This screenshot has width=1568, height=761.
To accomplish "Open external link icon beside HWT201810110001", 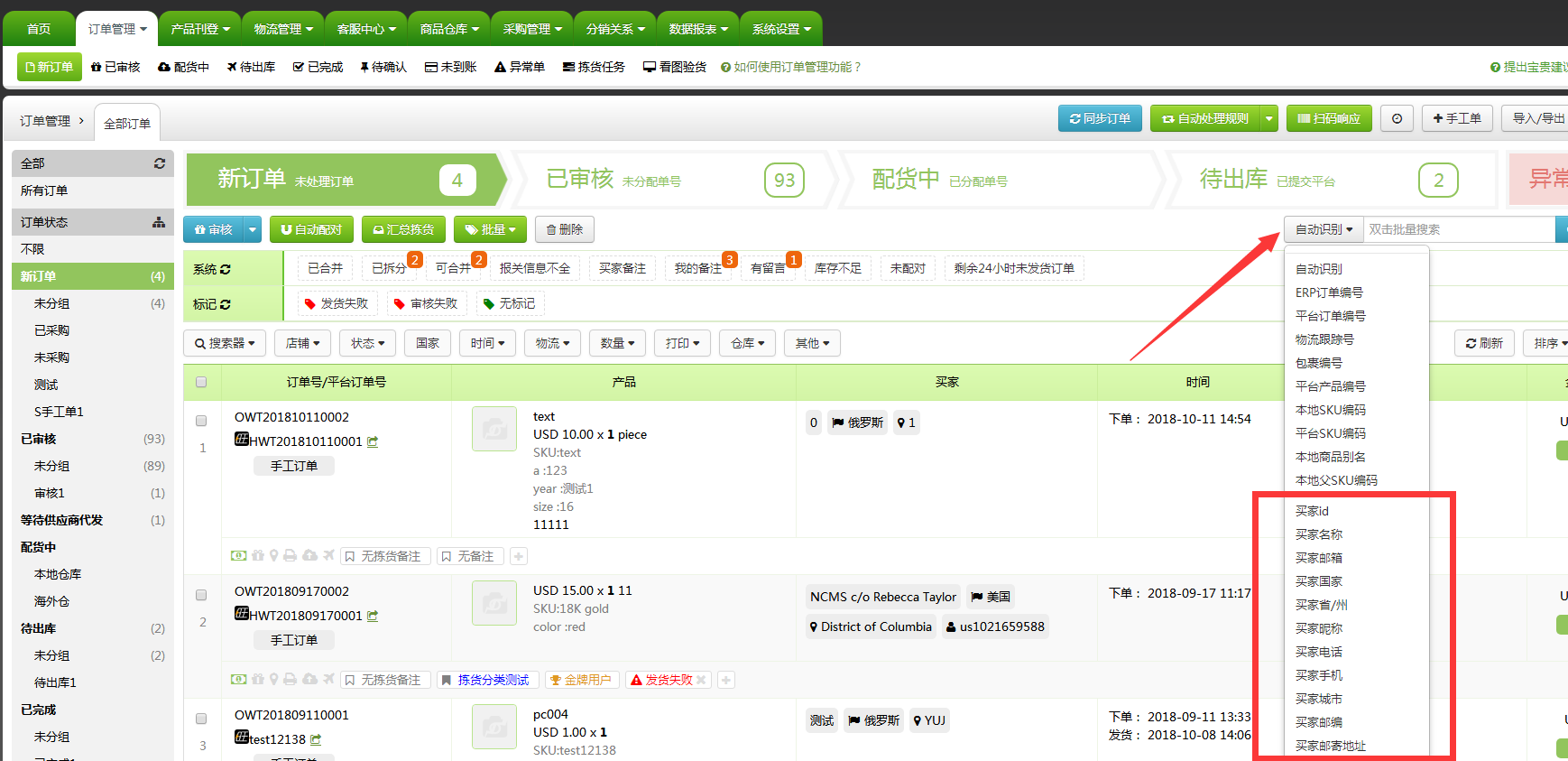I will (x=373, y=441).
